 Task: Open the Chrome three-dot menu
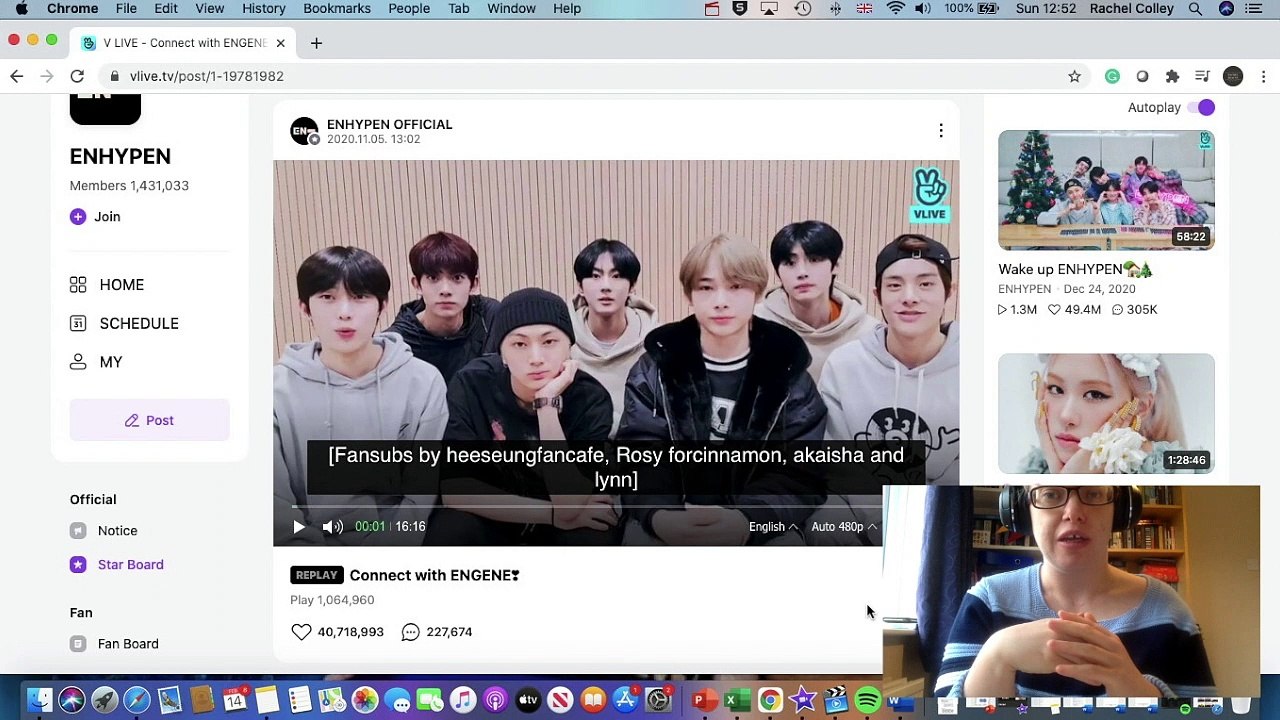[x=1264, y=76]
